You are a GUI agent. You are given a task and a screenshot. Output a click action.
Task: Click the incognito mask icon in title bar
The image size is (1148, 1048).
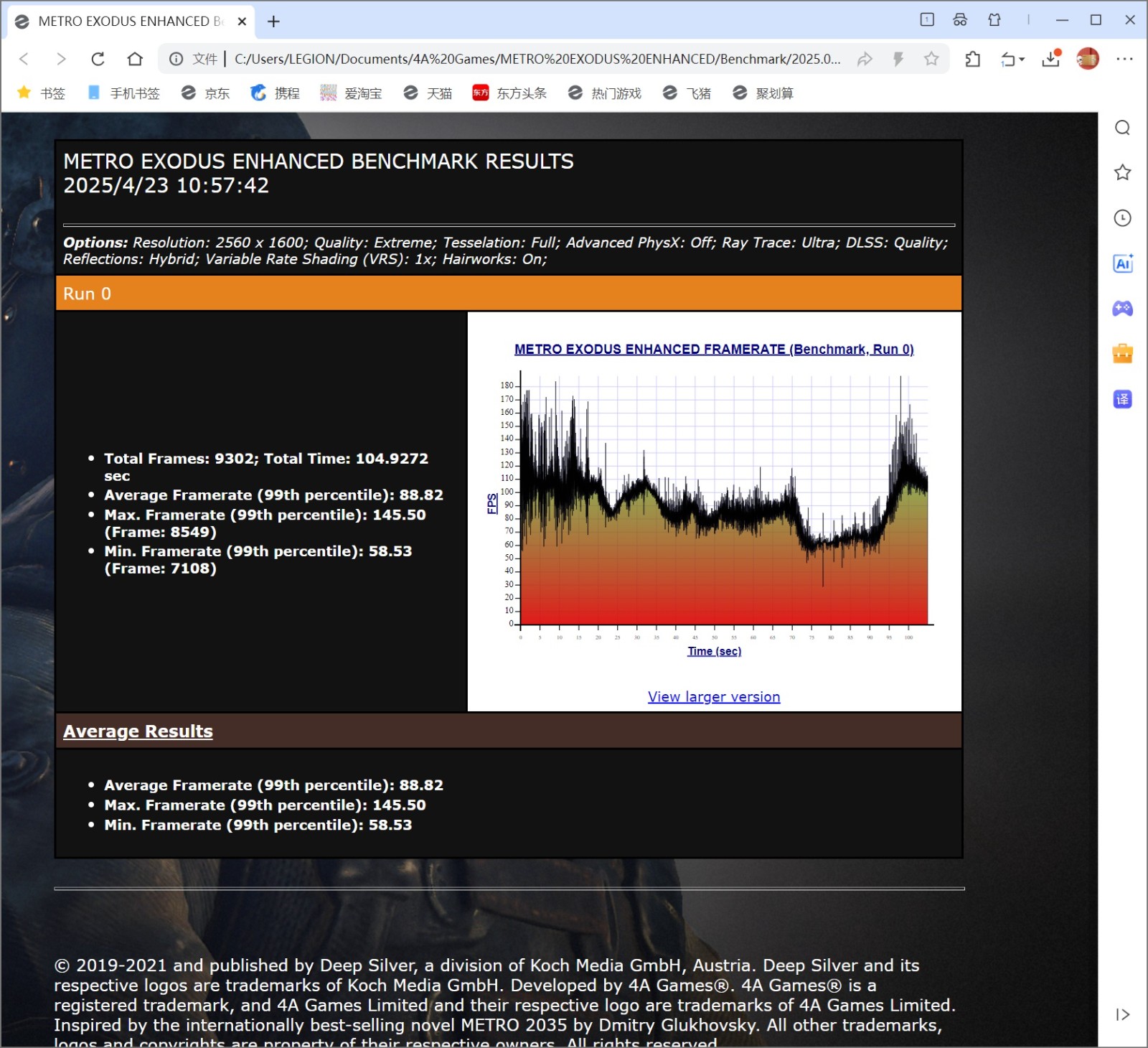960,19
